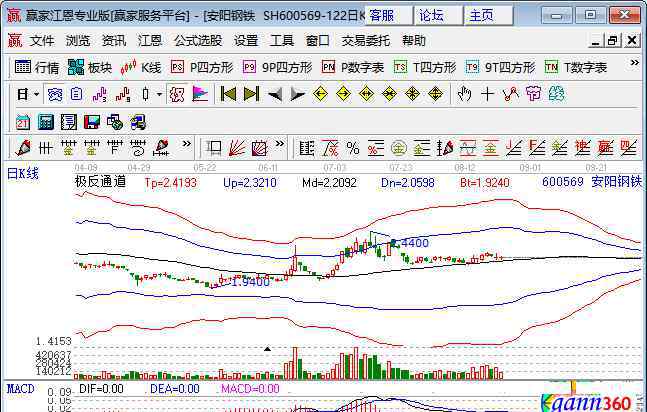Click the 极反通道 indicator name
647x412 pixels.
point(100,182)
